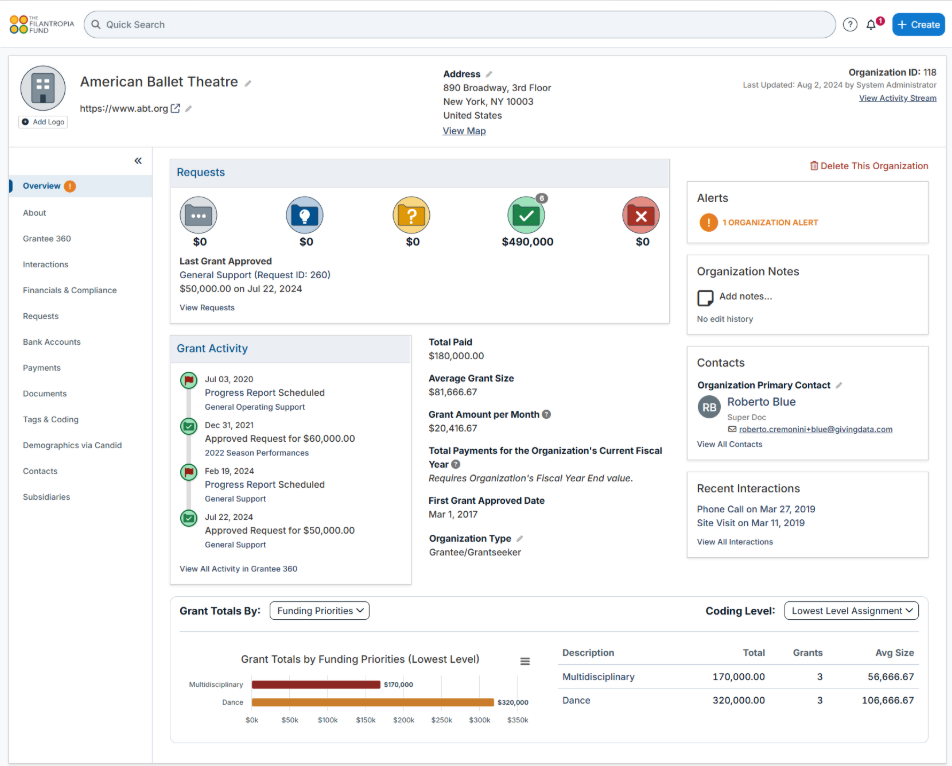This screenshot has width=952, height=766.
Task: Open Demographics via Candid in sidebar
Action: [x=72, y=446]
